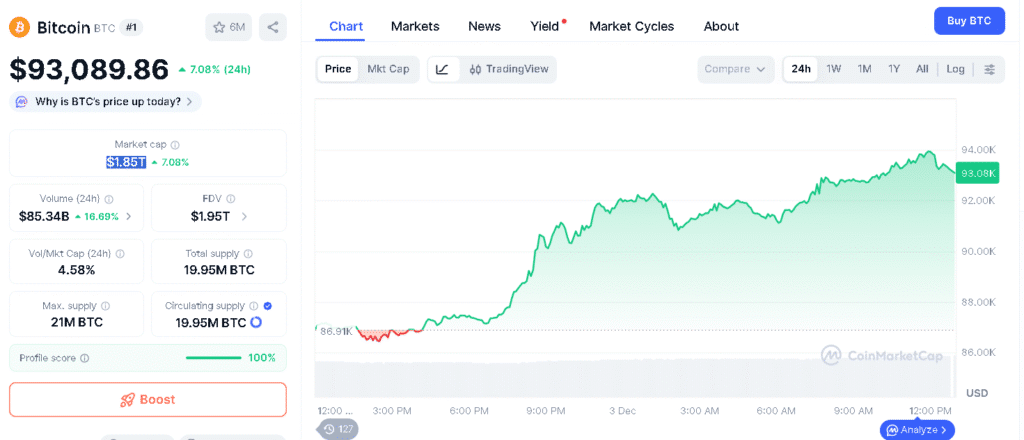The width and height of the screenshot is (1024, 440).
Task: Open the Markets tab
Action: tap(415, 27)
